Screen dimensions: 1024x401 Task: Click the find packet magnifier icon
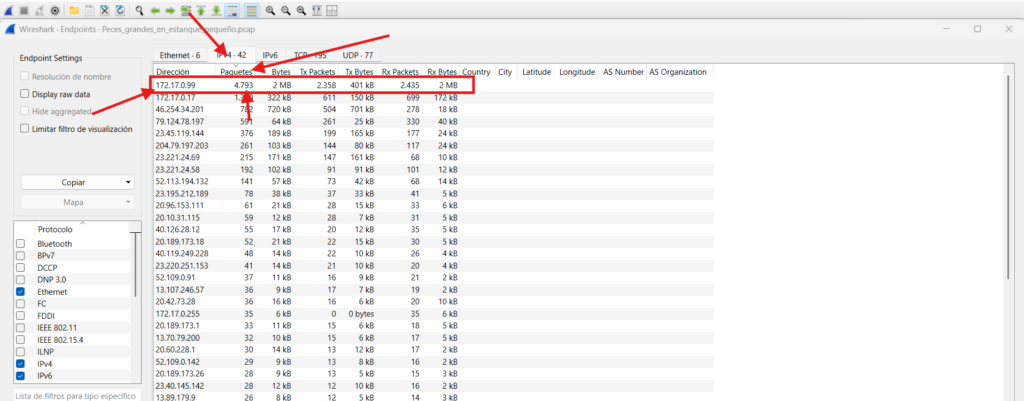[x=139, y=10]
